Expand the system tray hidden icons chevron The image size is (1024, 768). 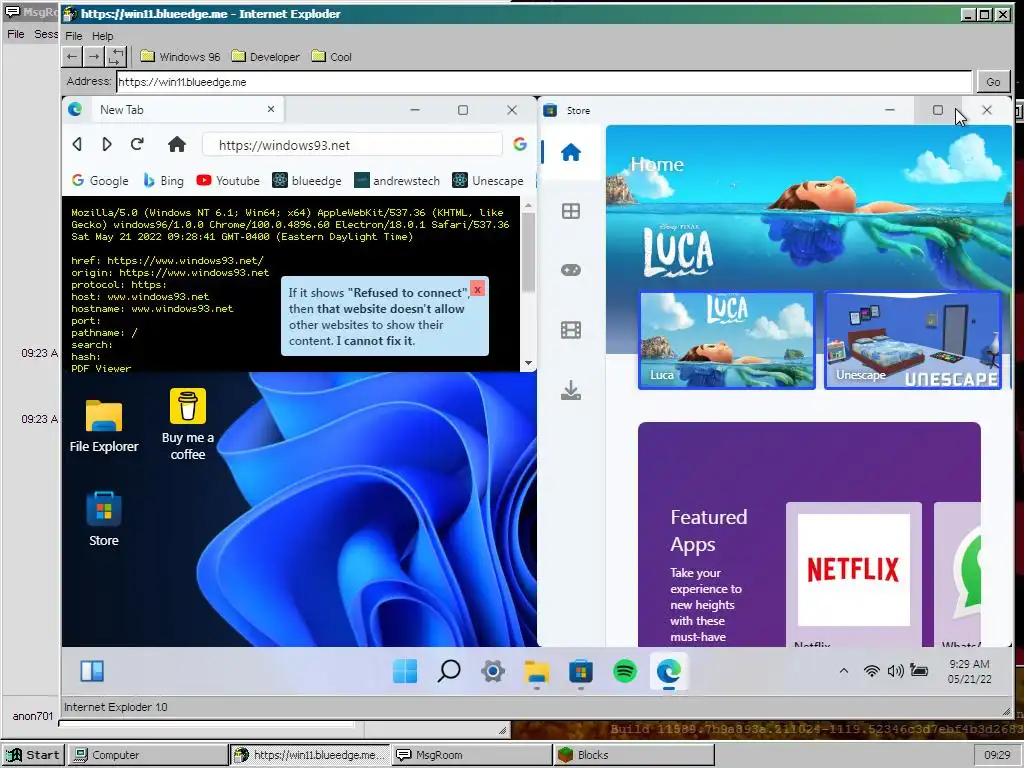[844, 671]
